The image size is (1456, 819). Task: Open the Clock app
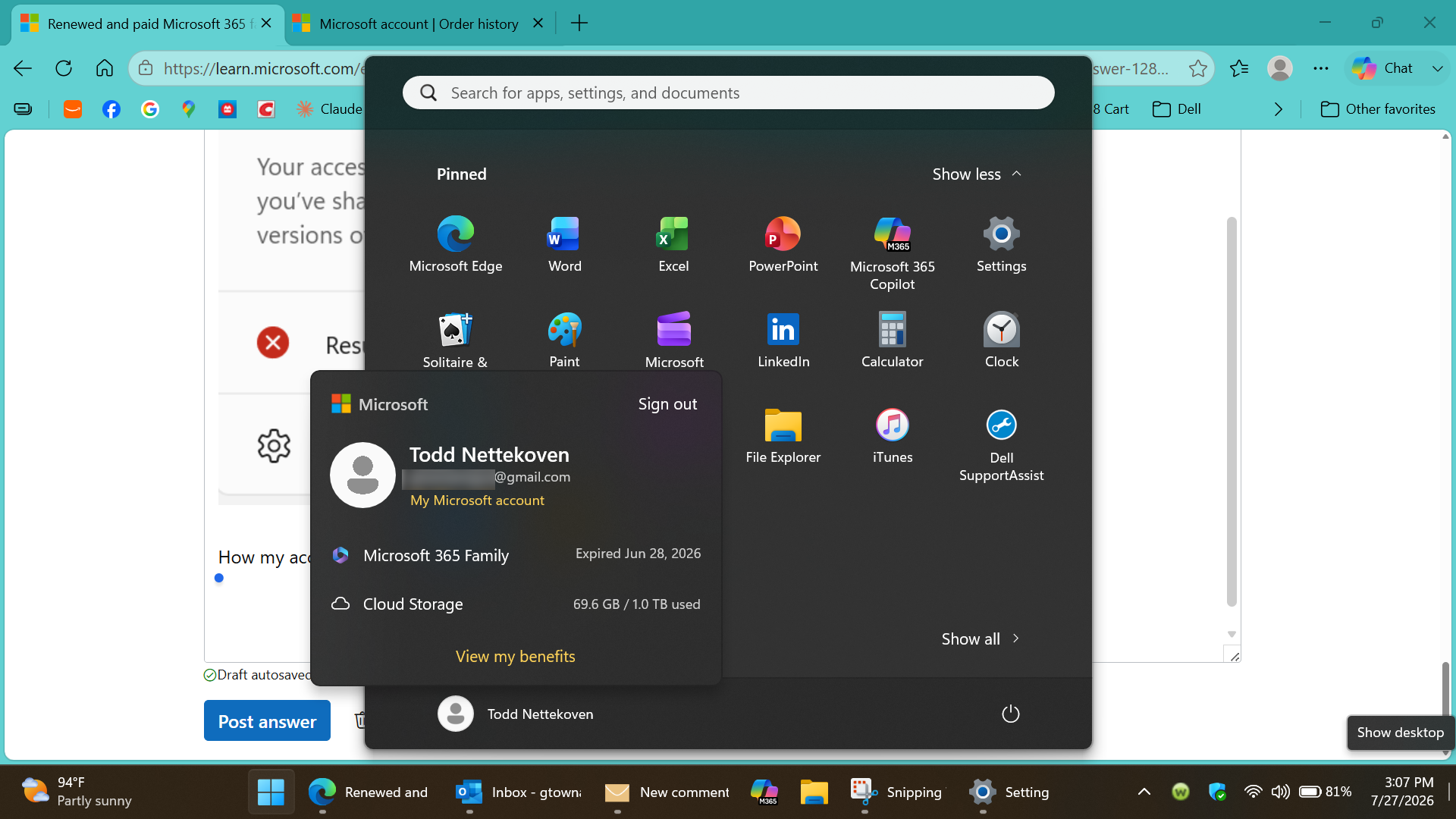[x=1001, y=339]
